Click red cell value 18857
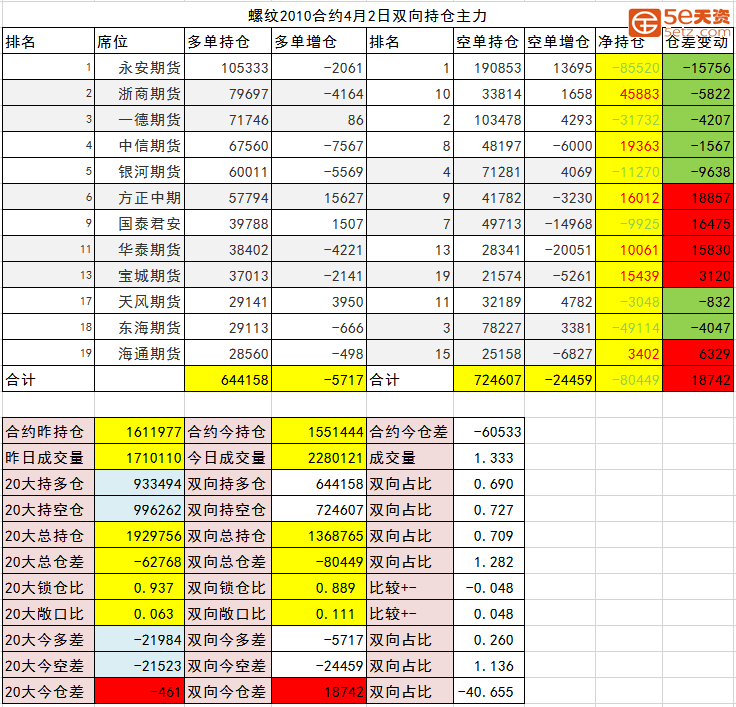Viewport: 736px width, 707px height. [x=698, y=197]
